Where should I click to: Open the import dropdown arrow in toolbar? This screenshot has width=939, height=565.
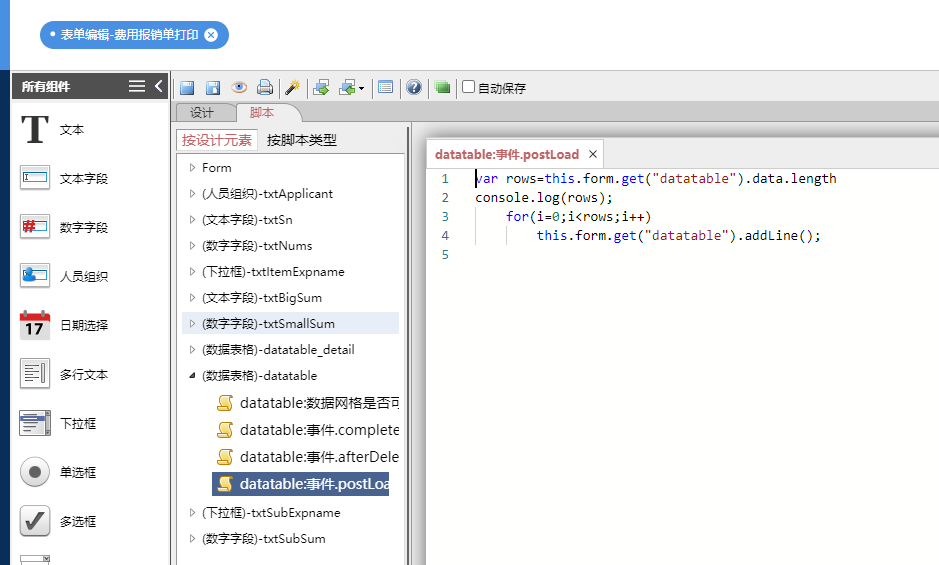pyautogui.click(x=361, y=89)
